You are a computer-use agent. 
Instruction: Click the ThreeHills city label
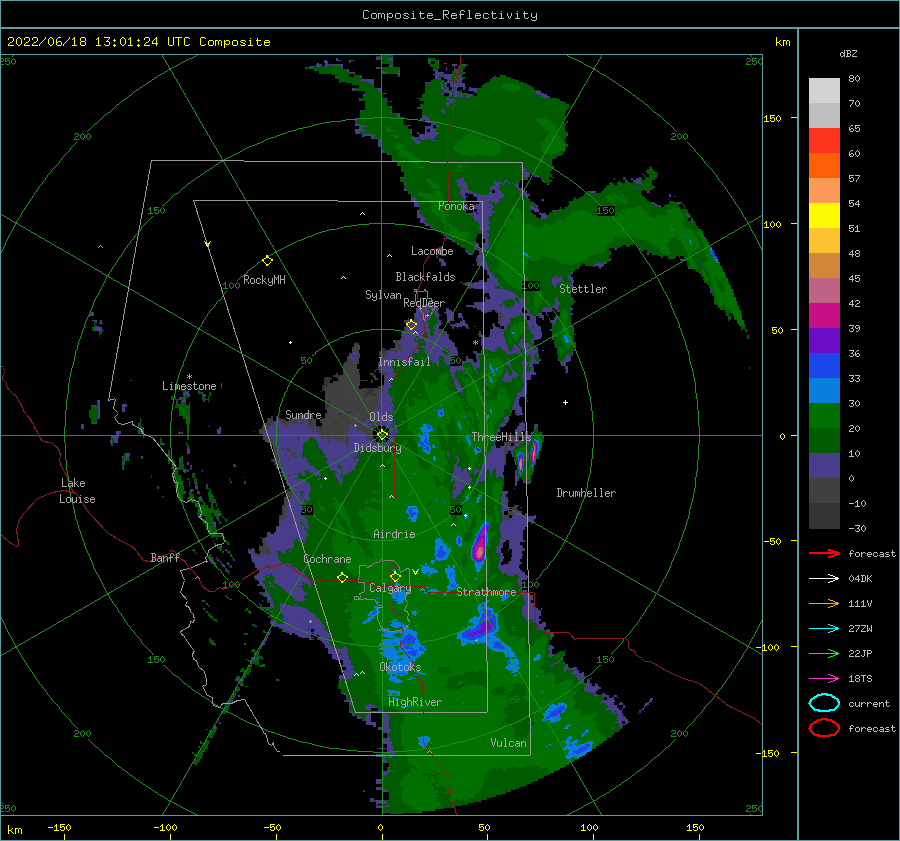(x=502, y=437)
